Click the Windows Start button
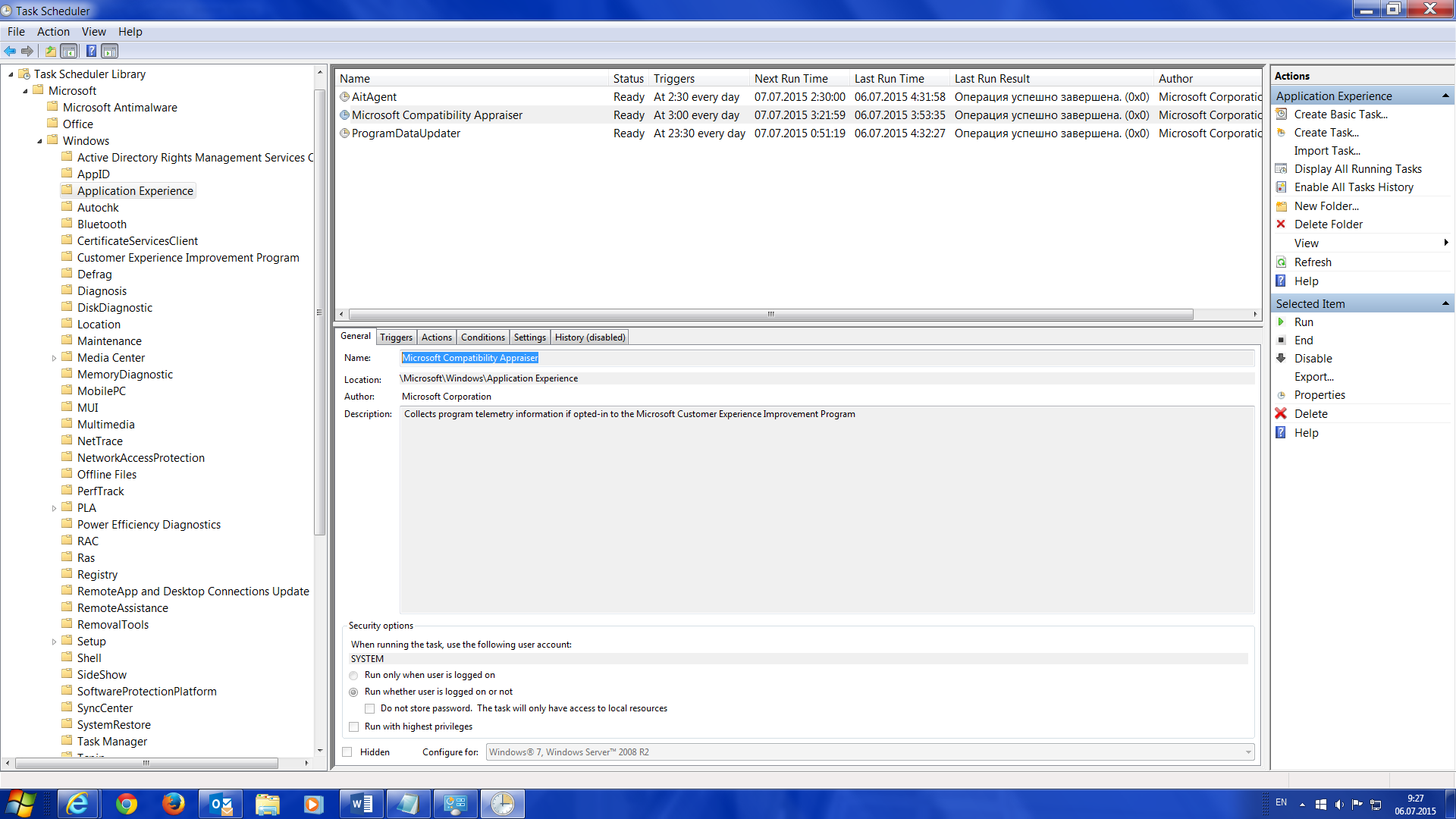The width and height of the screenshot is (1456, 819). pyautogui.click(x=20, y=804)
